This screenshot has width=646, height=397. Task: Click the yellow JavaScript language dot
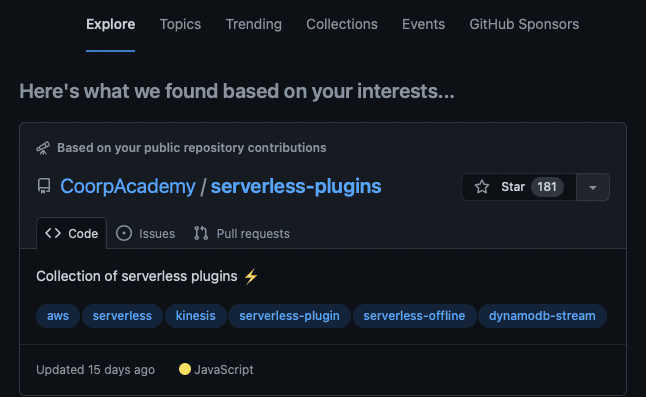[x=185, y=369]
